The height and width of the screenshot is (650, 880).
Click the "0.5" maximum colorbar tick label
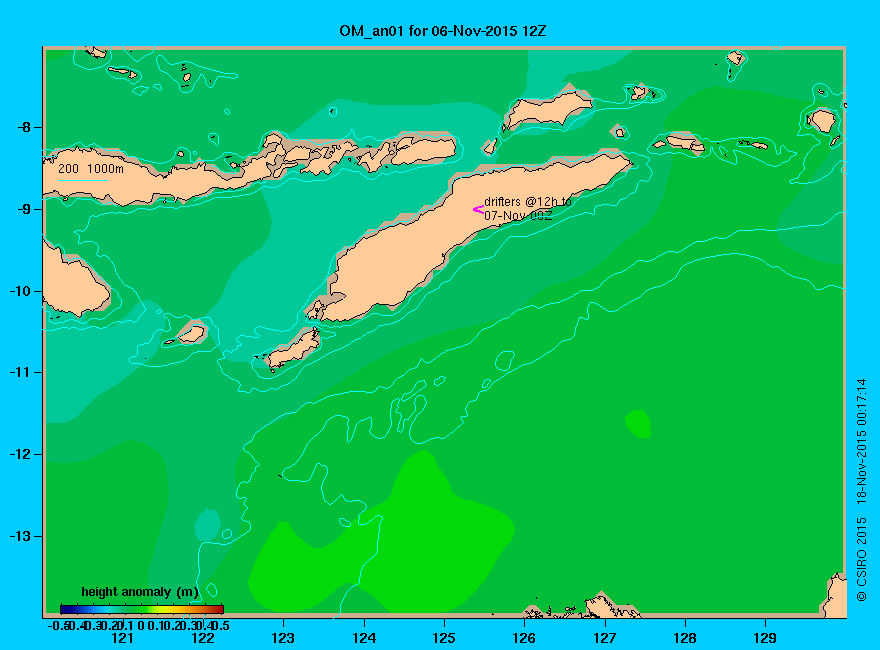click(x=221, y=625)
